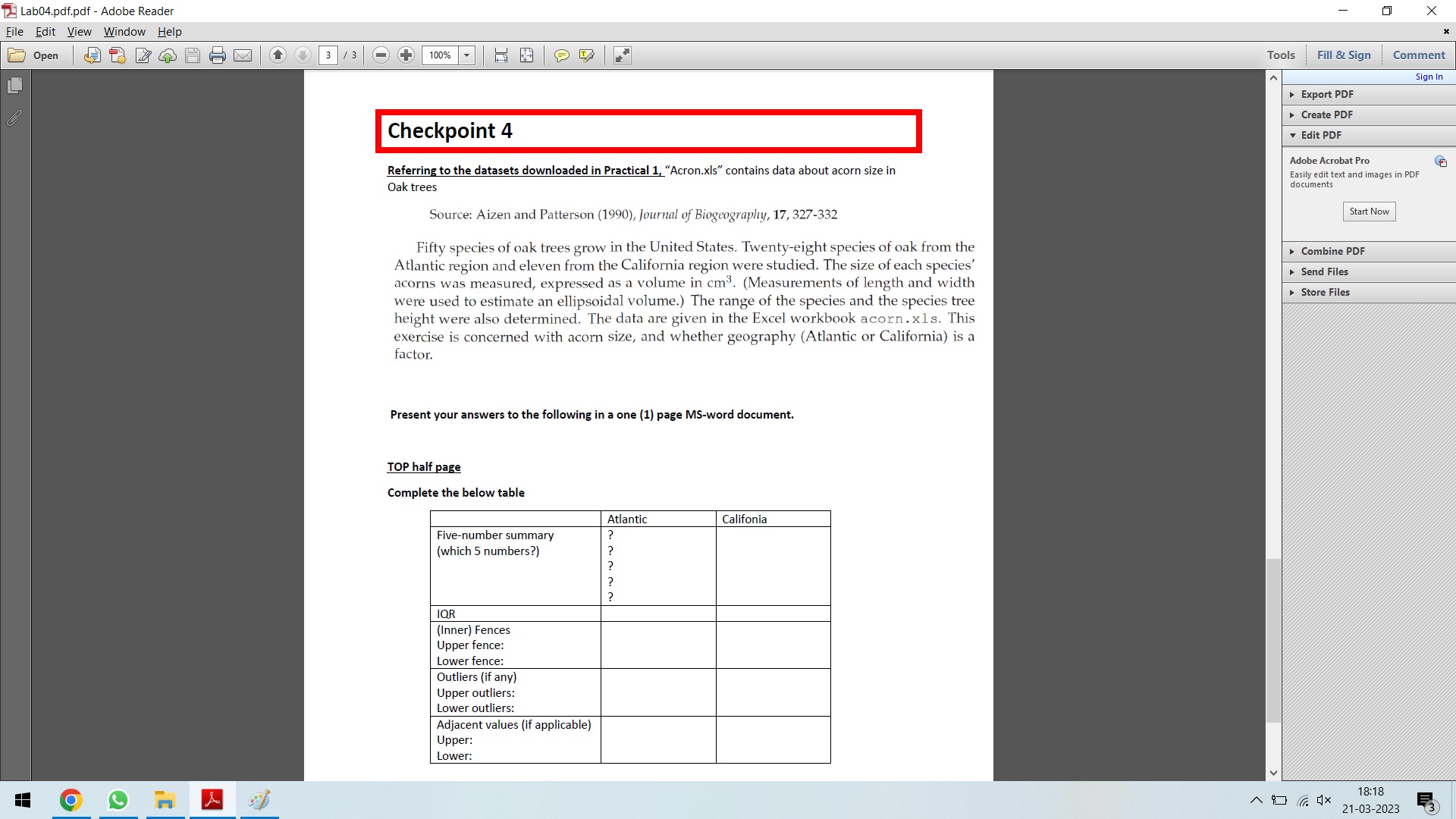This screenshot has height=819, width=1456.
Task: Click the Fit Page icon
Action: (x=527, y=55)
